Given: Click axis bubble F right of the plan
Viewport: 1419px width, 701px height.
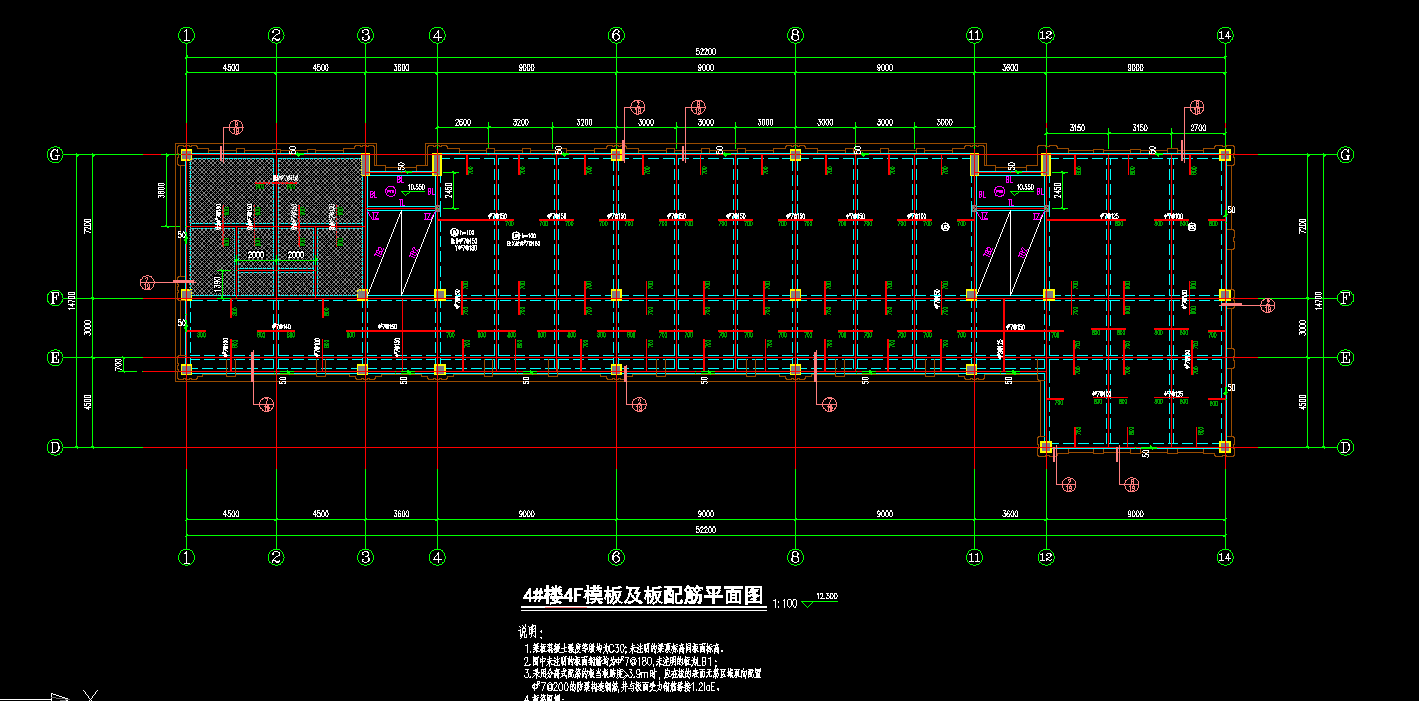Looking at the screenshot, I should pyautogui.click(x=1346, y=298).
